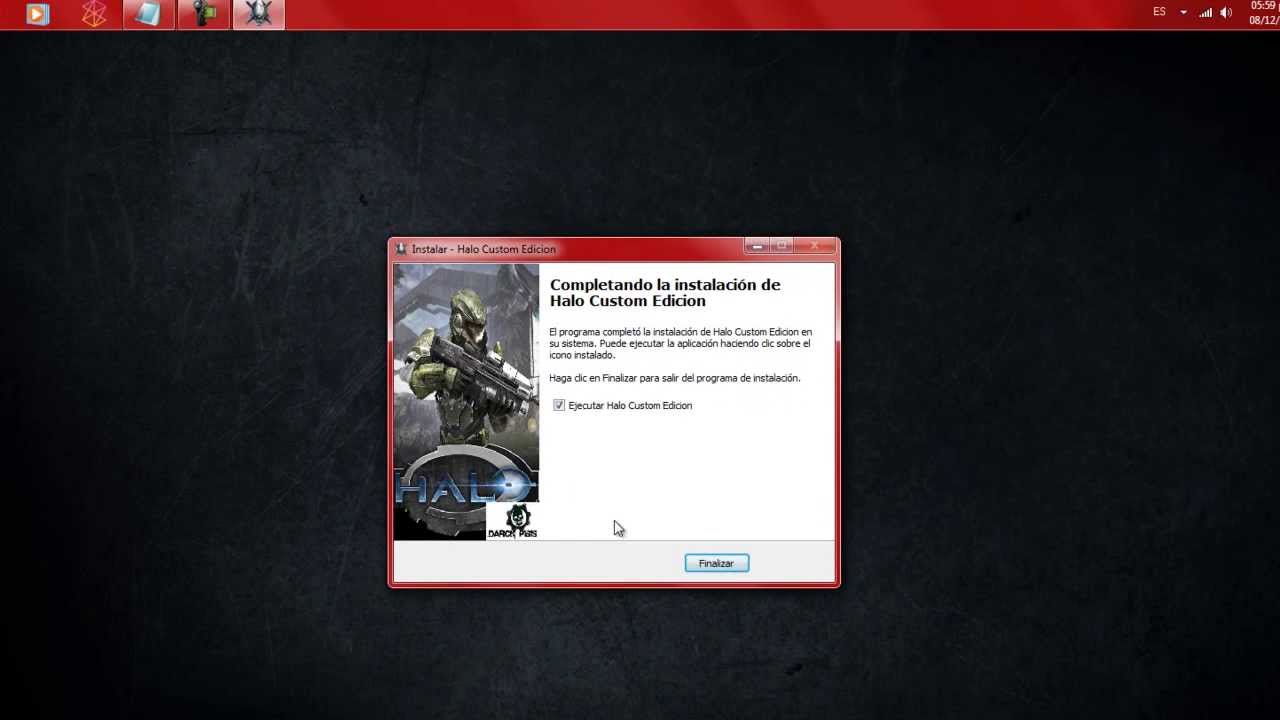Open the blue notebook app in the taskbar
The image size is (1280, 720).
click(x=149, y=14)
